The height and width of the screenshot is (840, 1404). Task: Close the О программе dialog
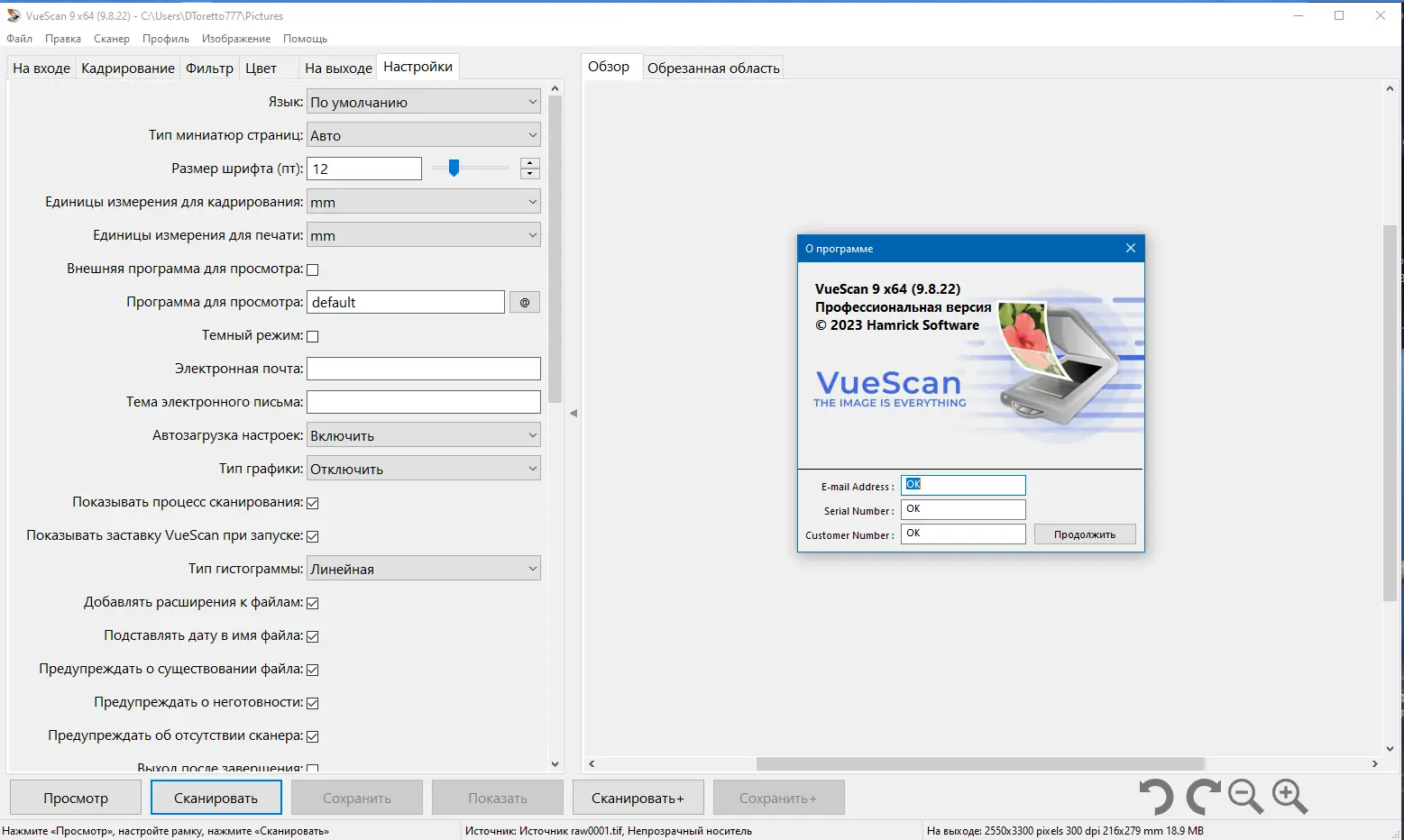(1130, 248)
